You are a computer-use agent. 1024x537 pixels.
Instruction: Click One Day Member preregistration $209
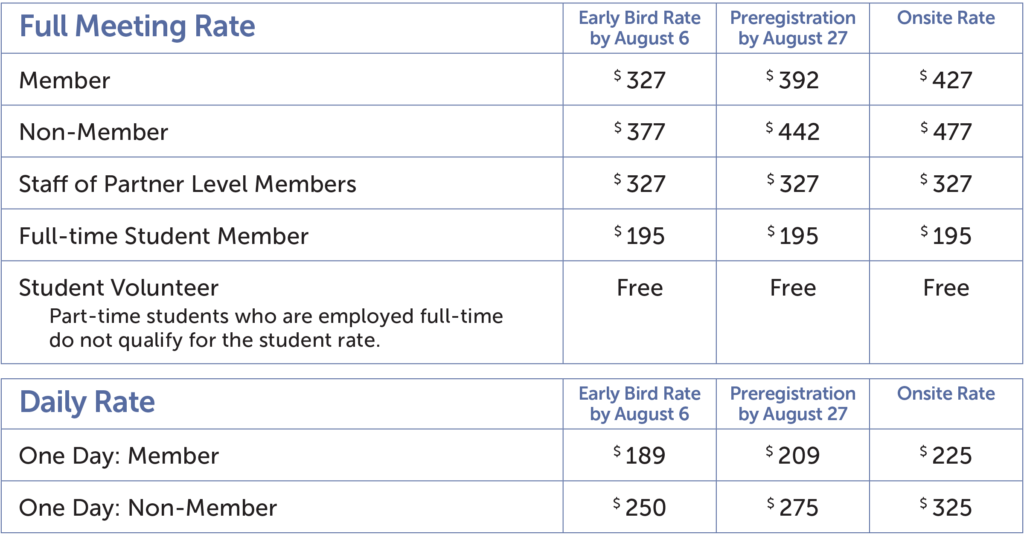coord(793,456)
